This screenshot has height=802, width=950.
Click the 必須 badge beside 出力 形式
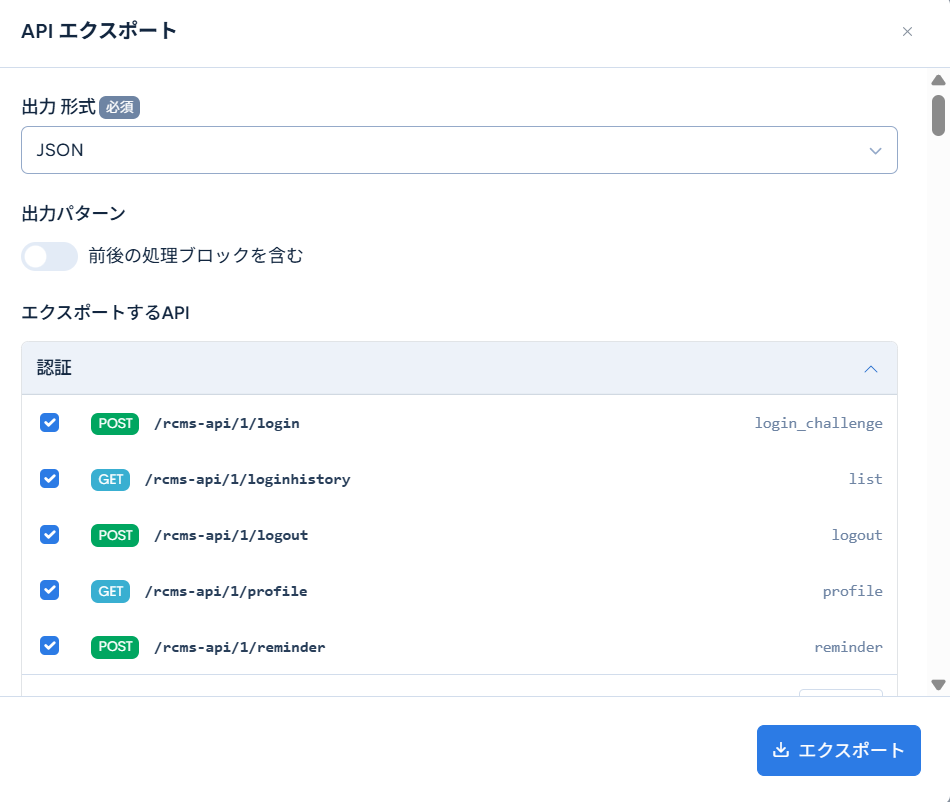[x=118, y=106]
